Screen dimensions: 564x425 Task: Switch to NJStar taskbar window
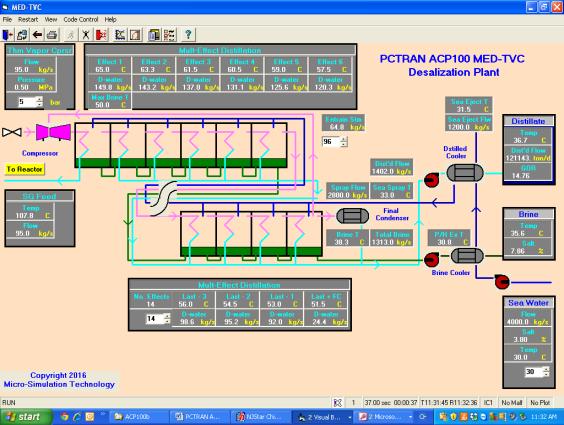[260, 417]
